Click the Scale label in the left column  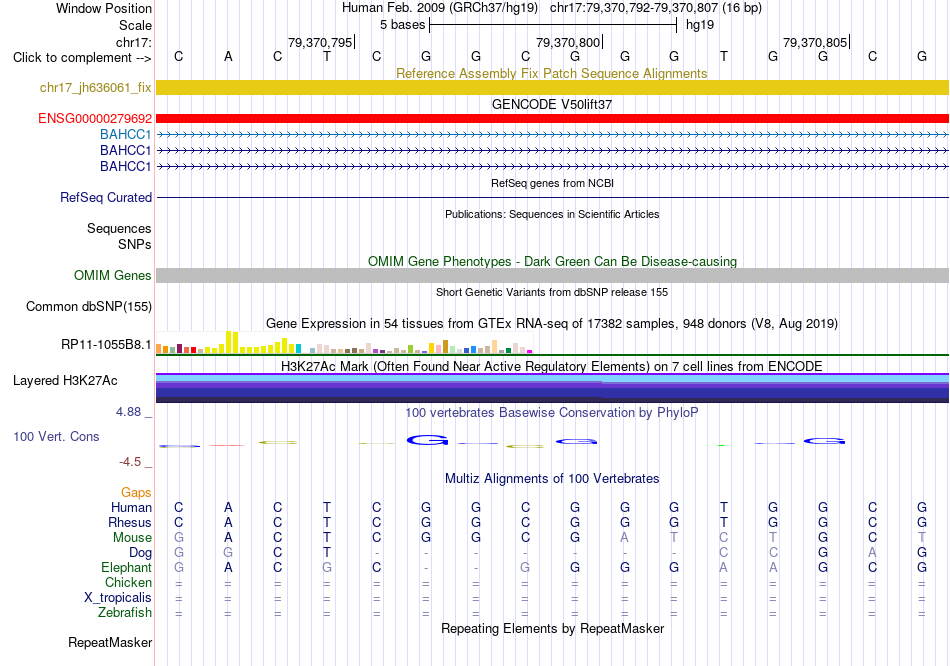coord(135,25)
